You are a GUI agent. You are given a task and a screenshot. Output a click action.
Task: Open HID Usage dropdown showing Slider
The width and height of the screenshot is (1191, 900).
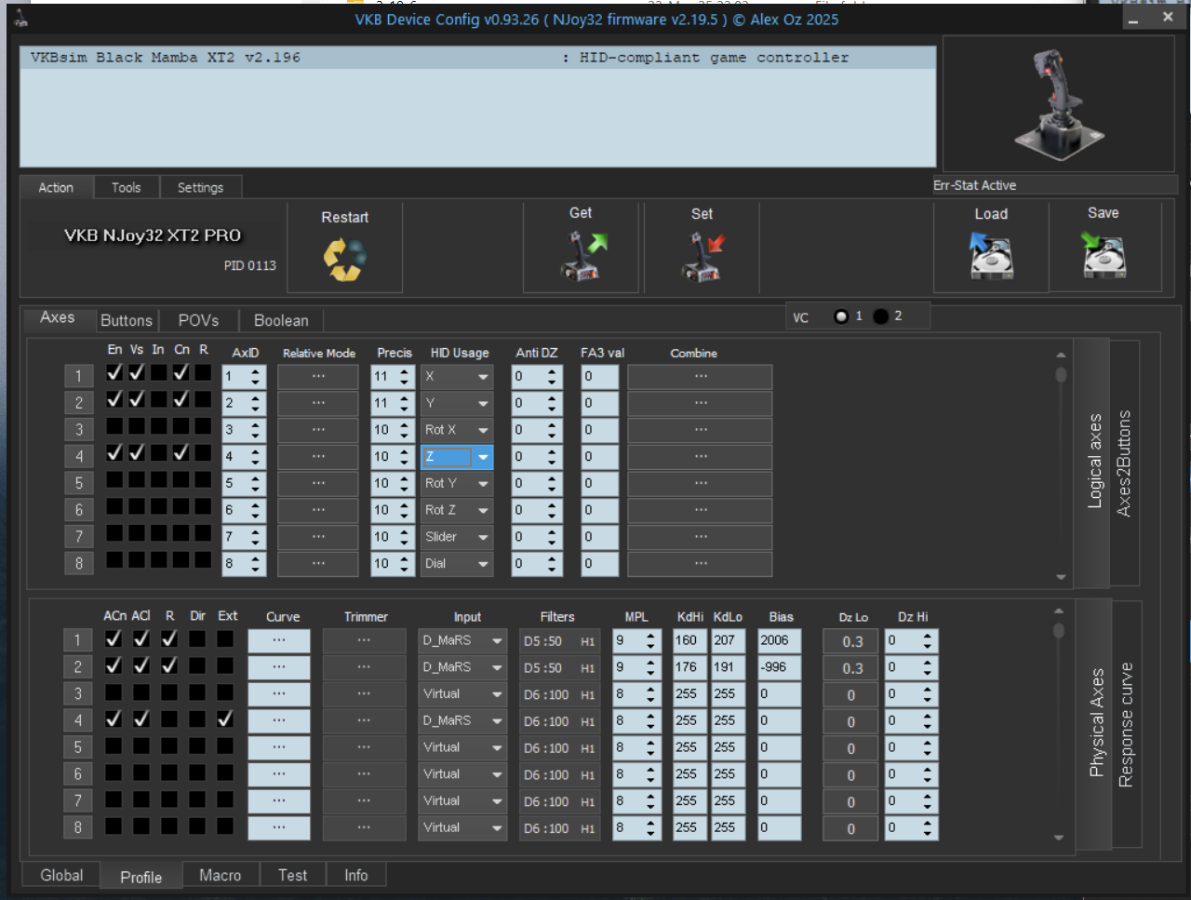[x=456, y=537]
